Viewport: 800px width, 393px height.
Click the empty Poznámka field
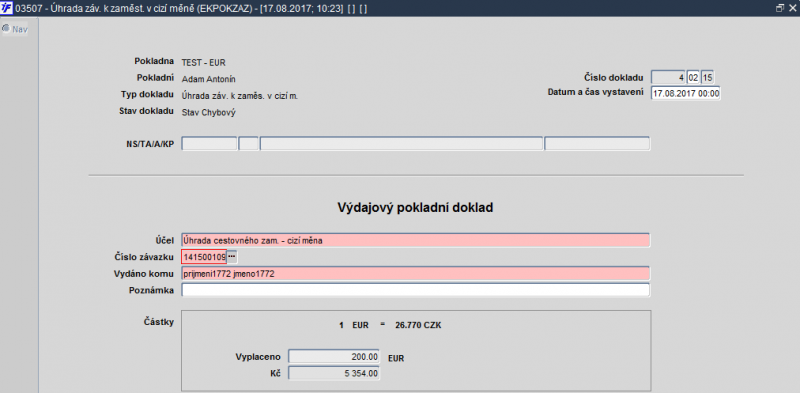coord(415,290)
